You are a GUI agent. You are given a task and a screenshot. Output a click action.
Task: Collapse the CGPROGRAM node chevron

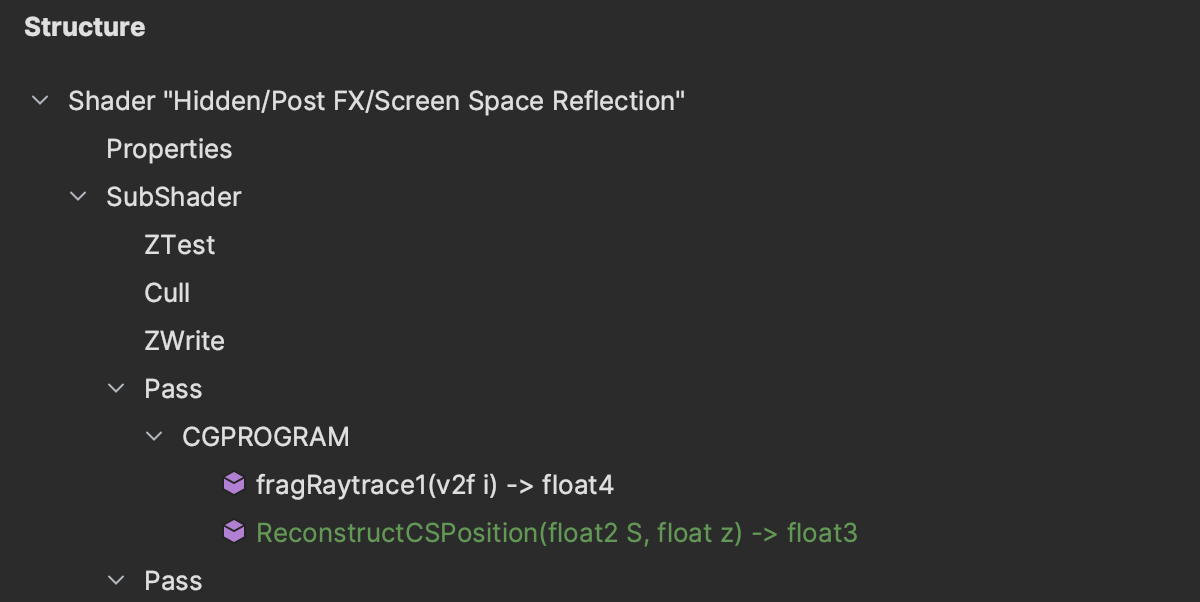(x=154, y=437)
